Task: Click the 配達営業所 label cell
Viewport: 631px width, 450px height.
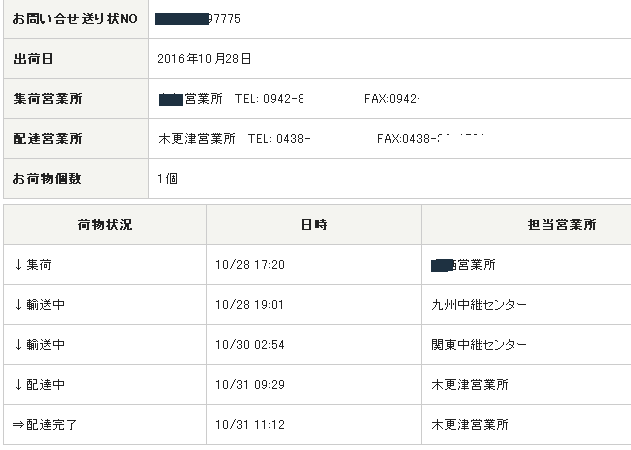Action: (x=46, y=139)
